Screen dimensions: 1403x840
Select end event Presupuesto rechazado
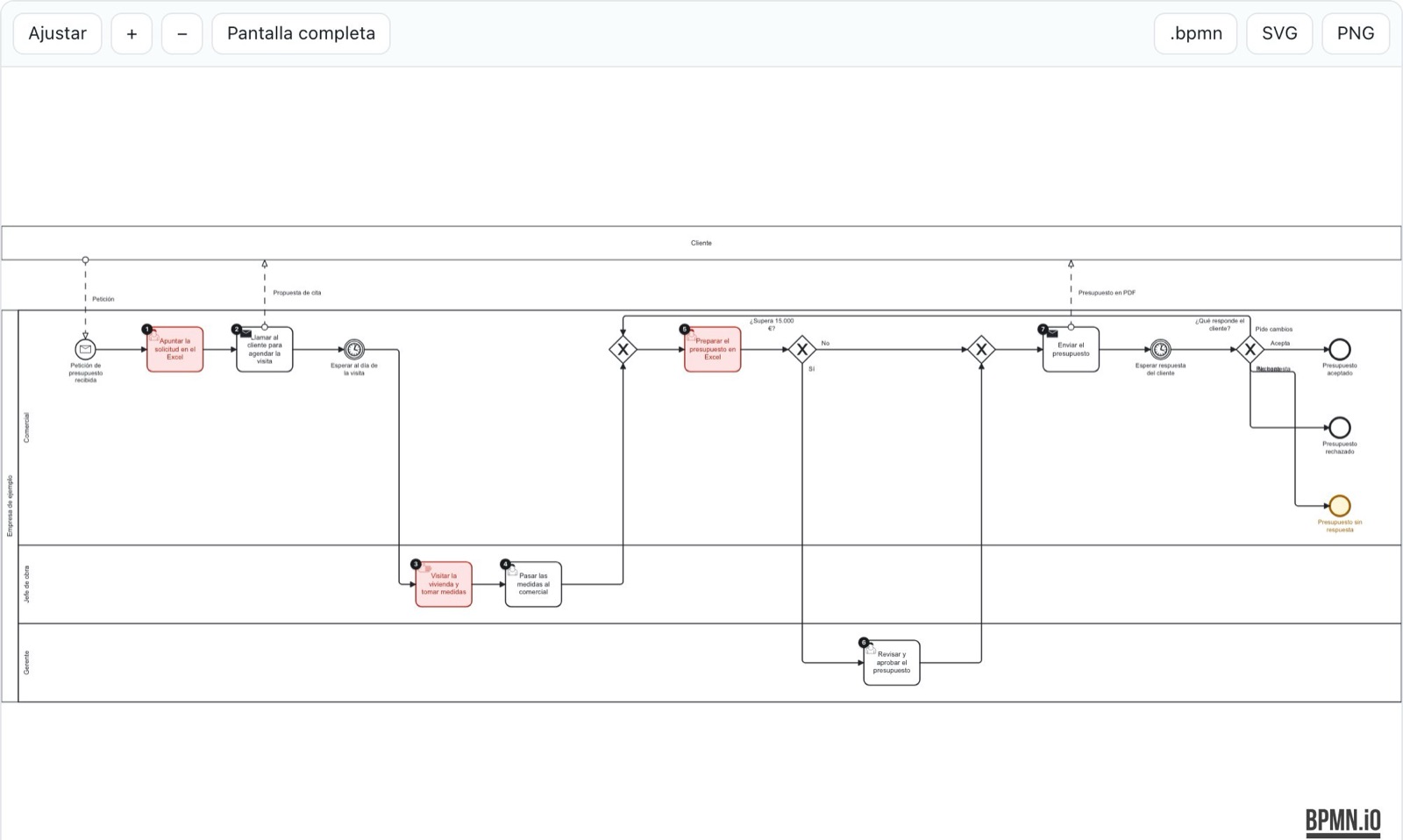(x=1340, y=428)
